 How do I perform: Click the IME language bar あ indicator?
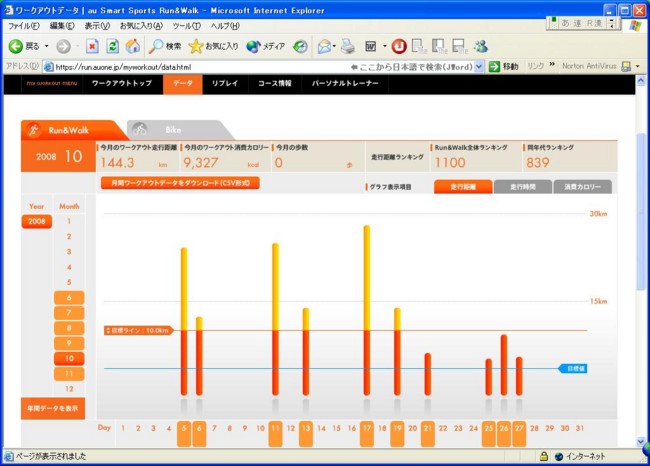point(565,24)
